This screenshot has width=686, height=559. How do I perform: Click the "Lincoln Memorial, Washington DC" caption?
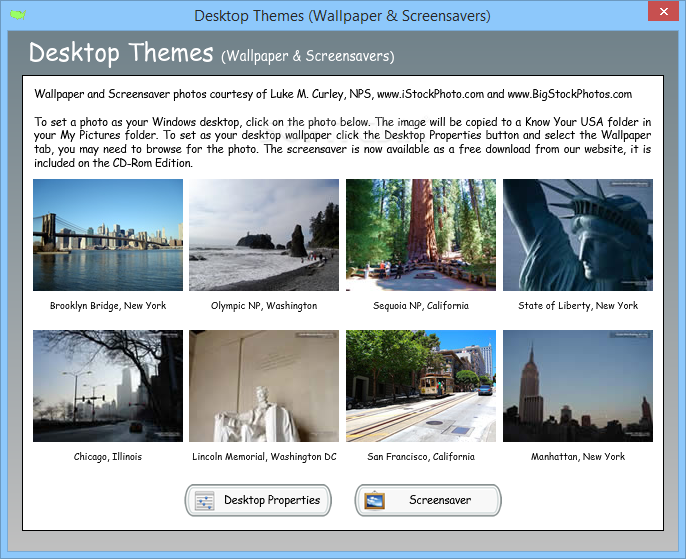pos(264,457)
